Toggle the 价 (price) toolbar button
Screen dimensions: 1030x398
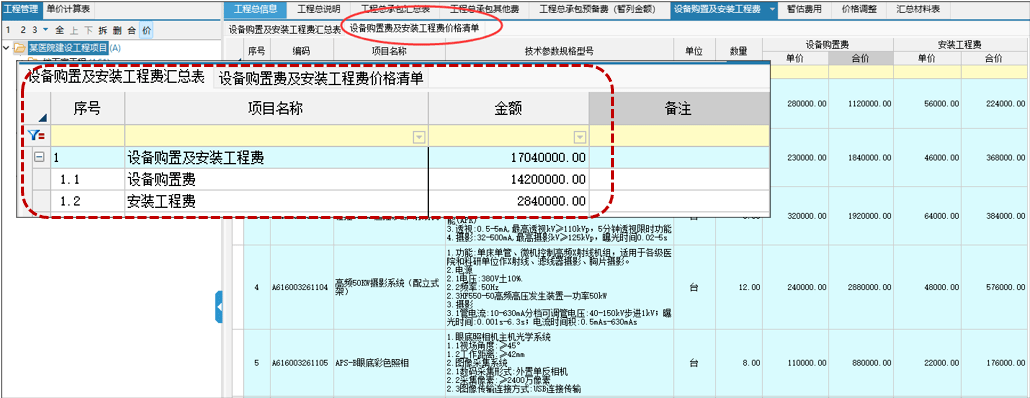pos(147,30)
